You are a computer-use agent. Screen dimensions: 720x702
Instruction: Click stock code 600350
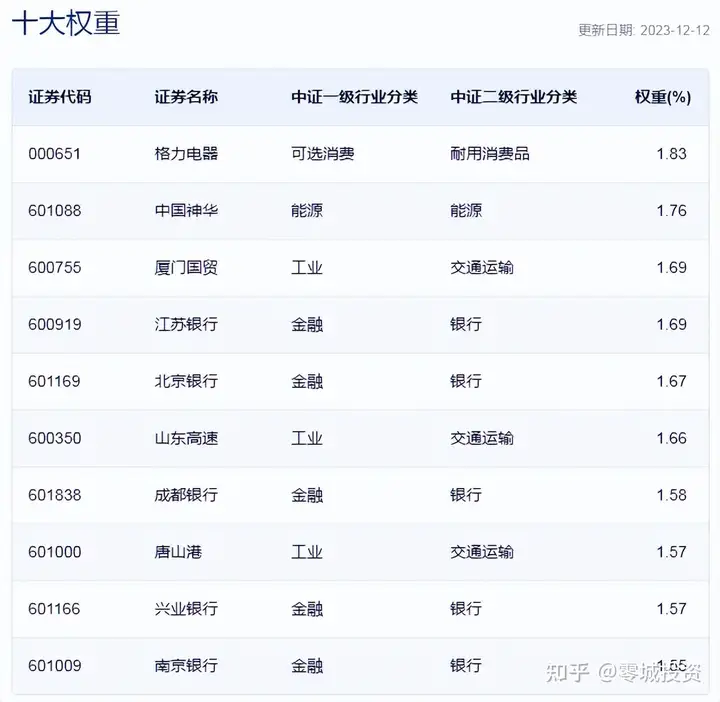[x=54, y=438]
